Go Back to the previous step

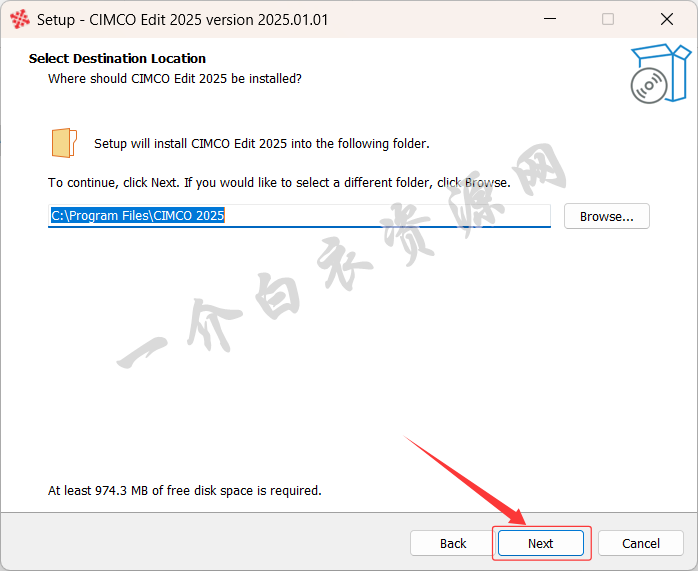pyautogui.click(x=453, y=543)
